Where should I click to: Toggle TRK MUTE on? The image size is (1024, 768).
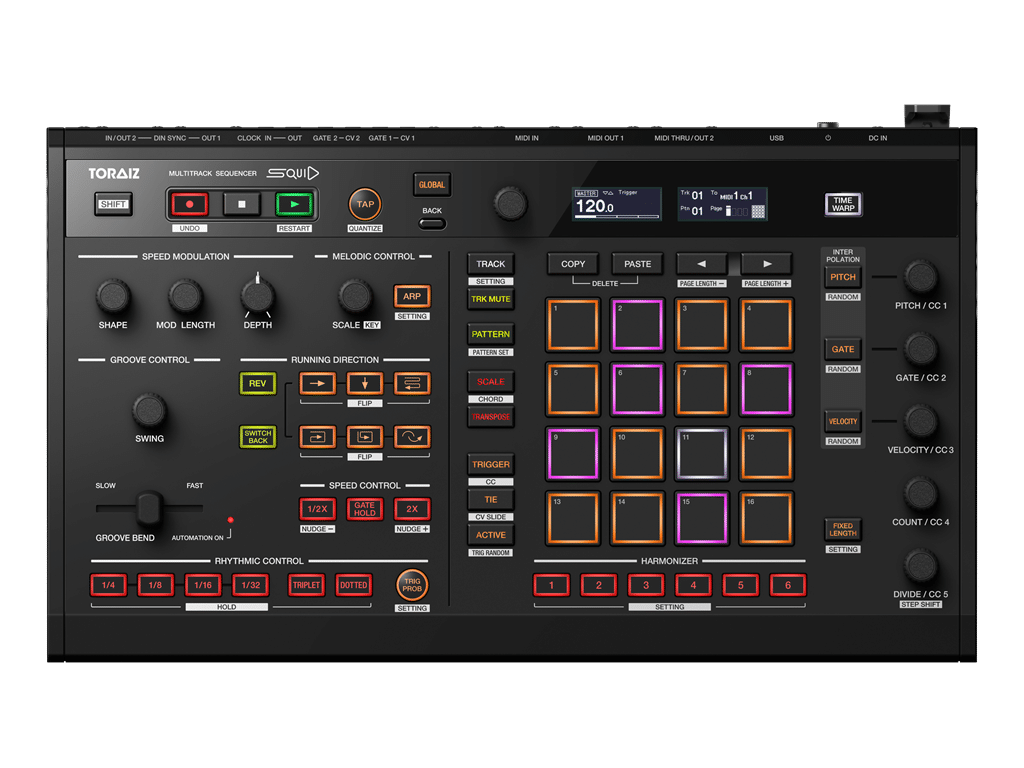coord(490,299)
